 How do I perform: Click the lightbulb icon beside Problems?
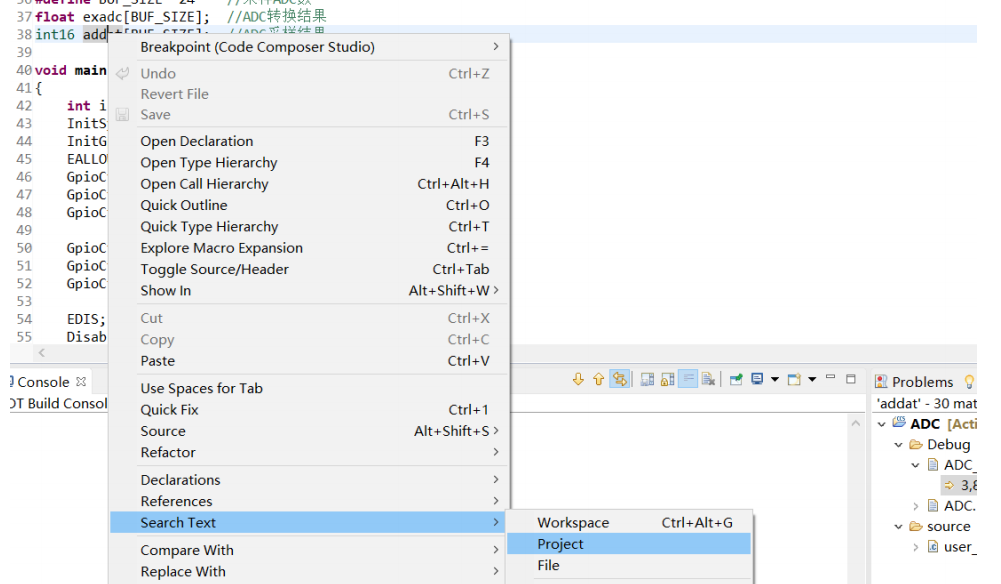[x=968, y=381]
